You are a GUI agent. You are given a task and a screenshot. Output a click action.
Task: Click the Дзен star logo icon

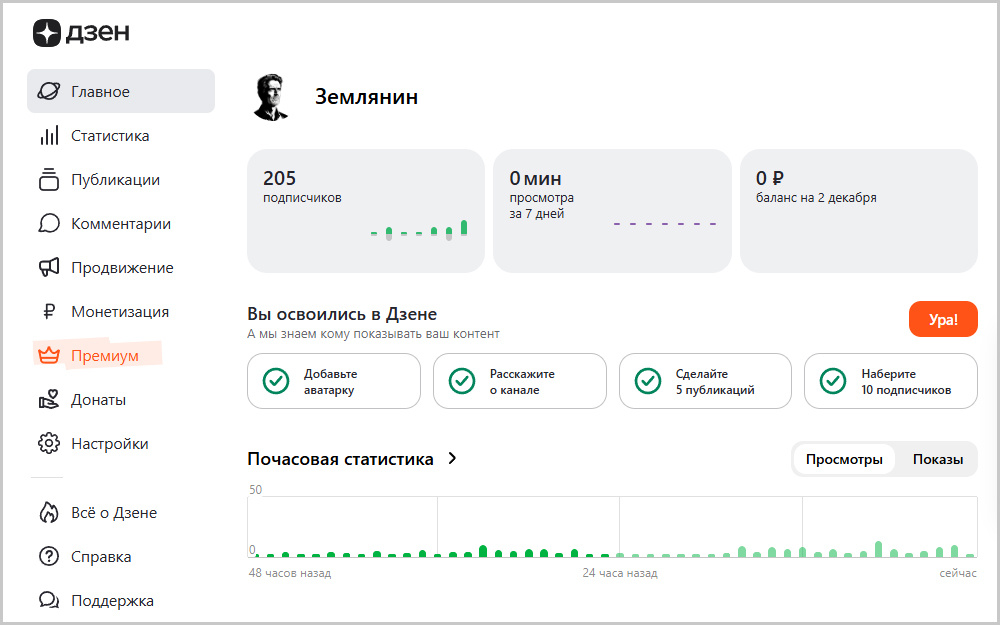(x=47, y=33)
